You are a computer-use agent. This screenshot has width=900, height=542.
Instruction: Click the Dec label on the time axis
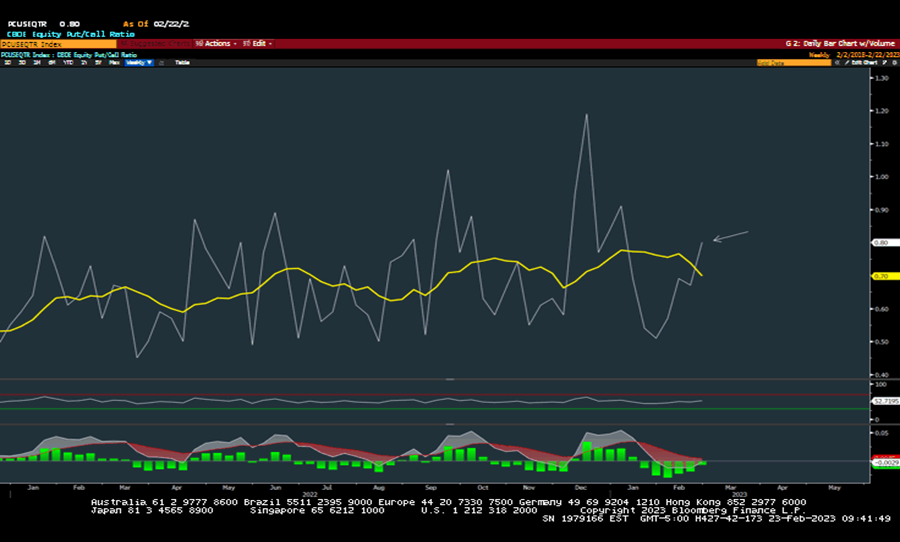[x=581, y=487]
